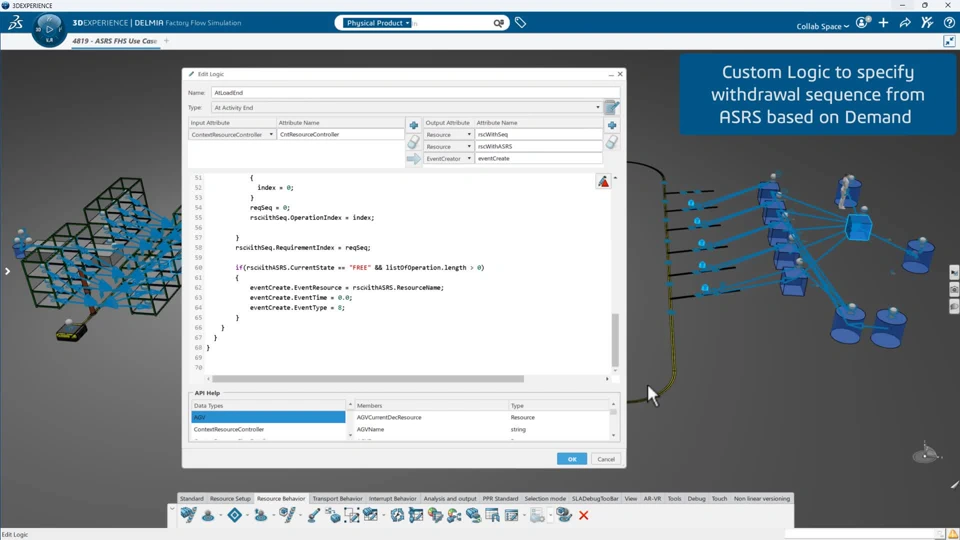Click the code editor horizontal scrollbar
The height and width of the screenshot is (540, 960).
tap(368, 379)
